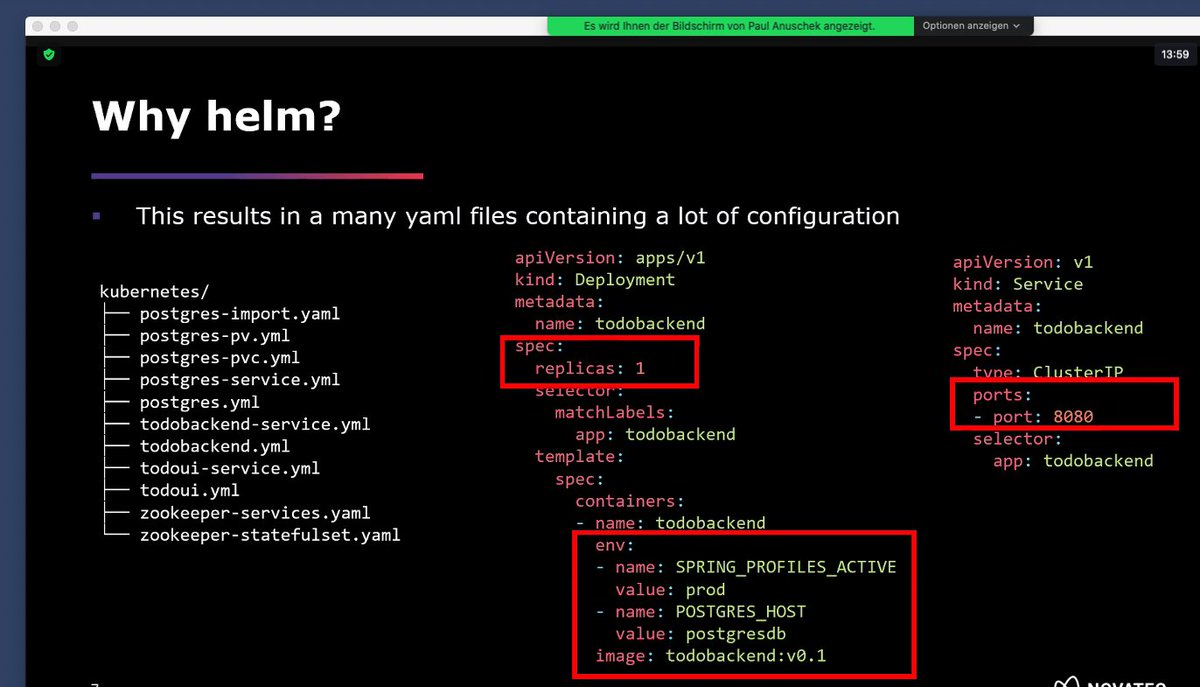Click the todobackend-service.yml file name
The image size is (1200, 687).
pyautogui.click(x=255, y=424)
